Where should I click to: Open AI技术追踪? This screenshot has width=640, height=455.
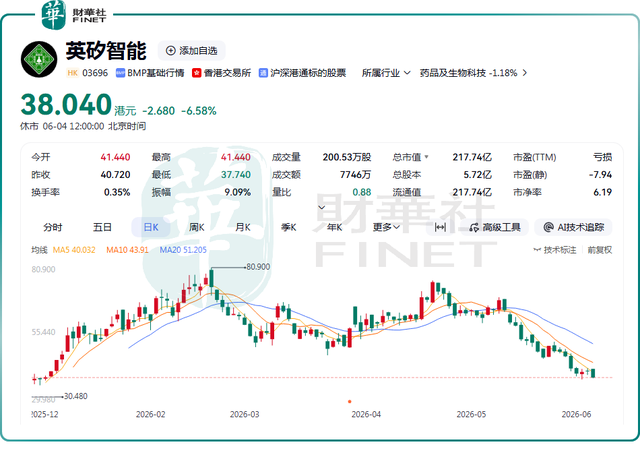573,227
